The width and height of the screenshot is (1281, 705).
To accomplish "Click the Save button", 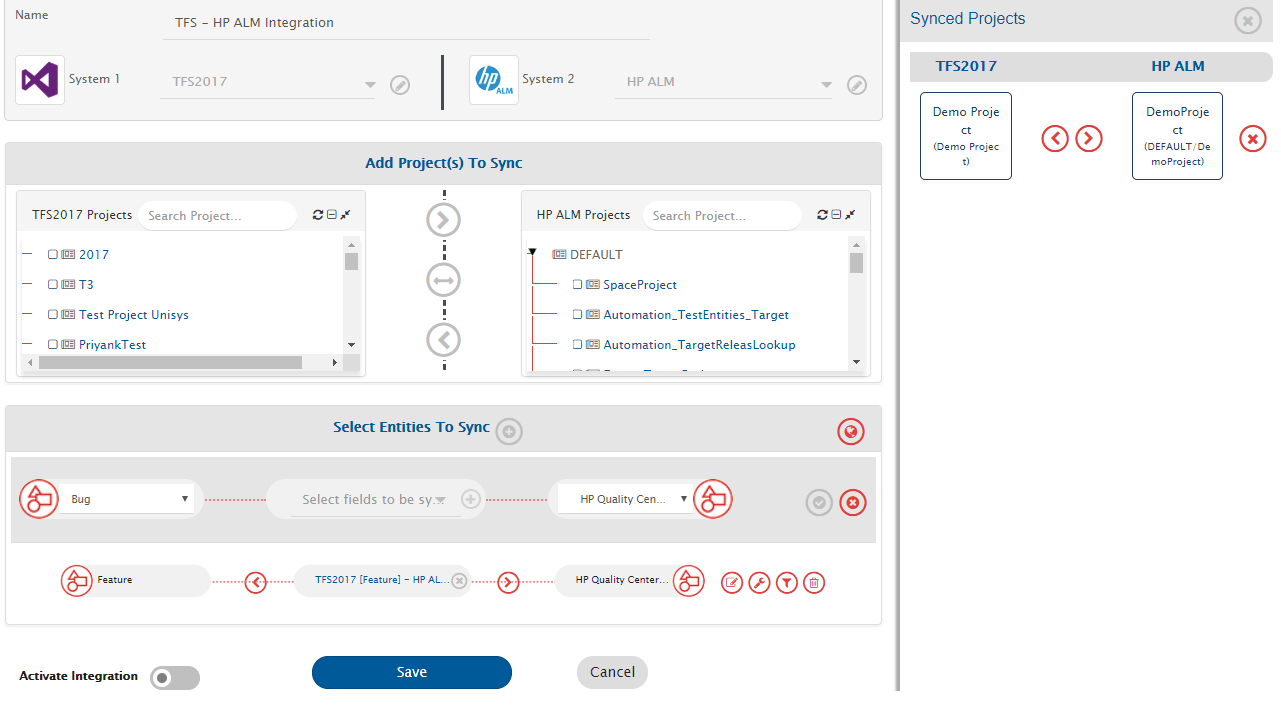I will pyautogui.click(x=412, y=673).
